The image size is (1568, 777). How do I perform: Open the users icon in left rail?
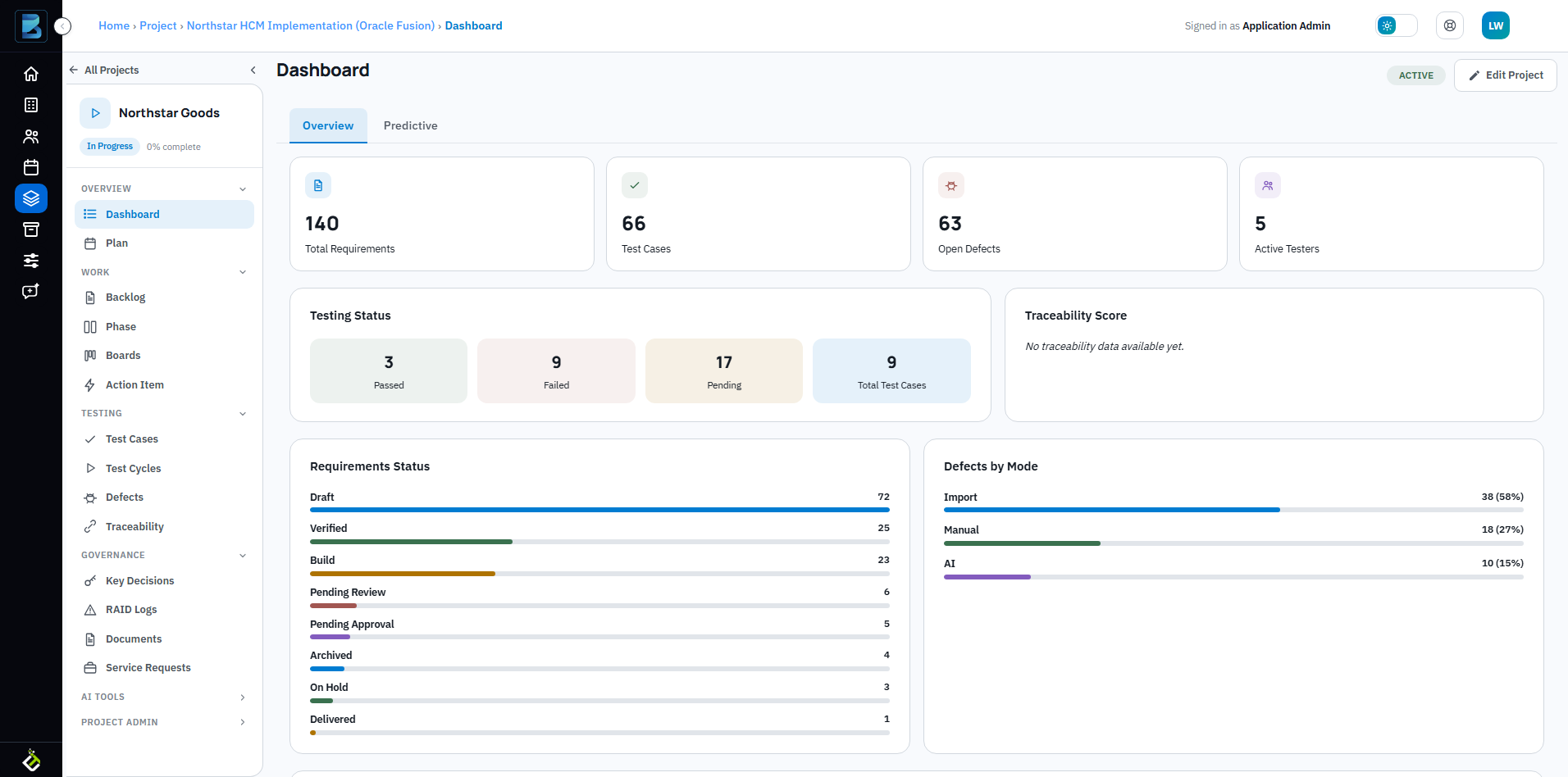pos(31,136)
